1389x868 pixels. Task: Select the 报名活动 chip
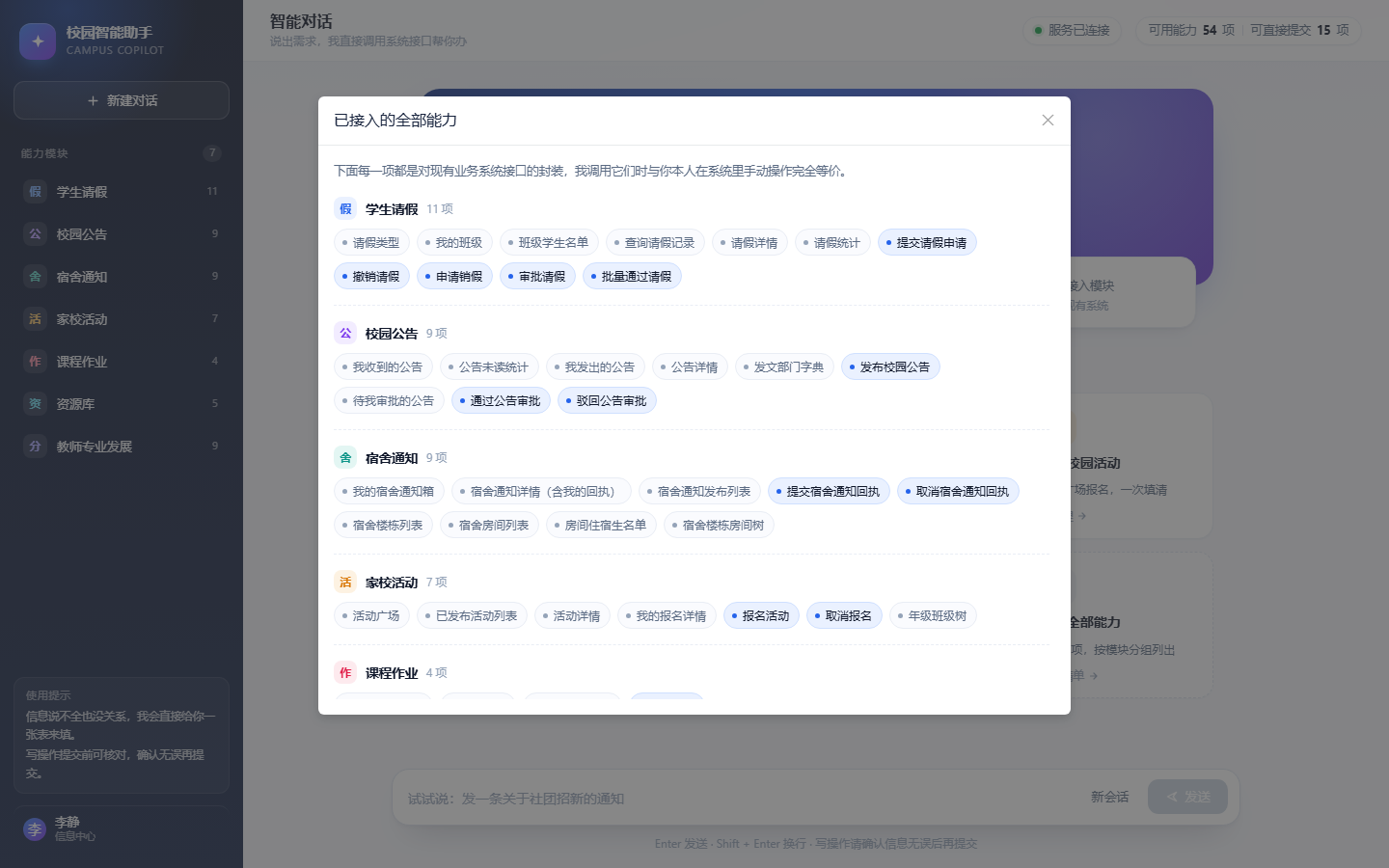click(x=762, y=616)
